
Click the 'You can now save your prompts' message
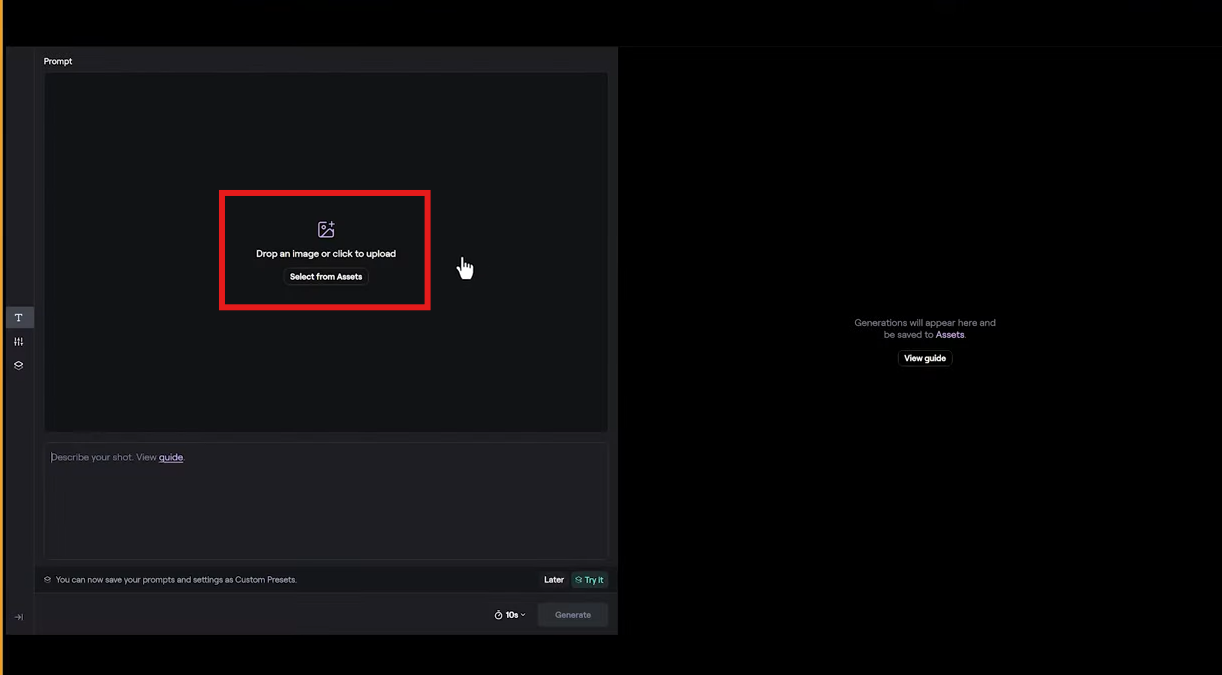(x=176, y=580)
